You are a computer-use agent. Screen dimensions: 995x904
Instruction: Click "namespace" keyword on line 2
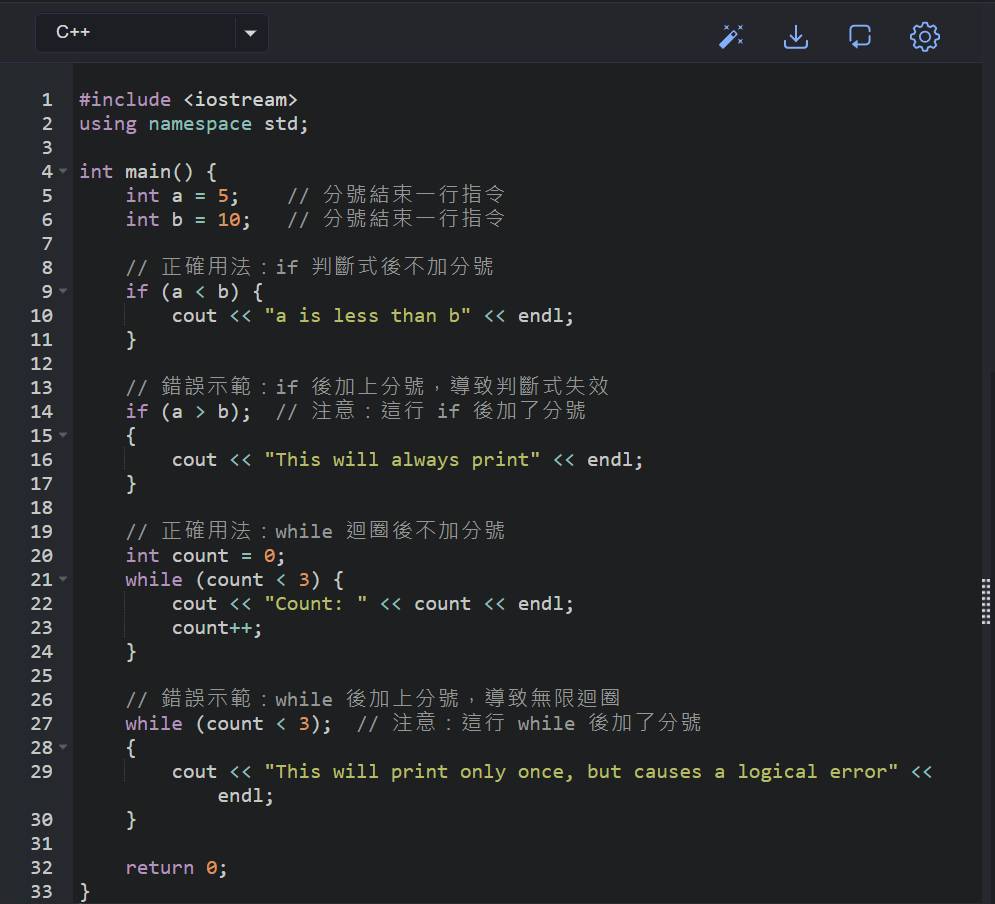(200, 124)
